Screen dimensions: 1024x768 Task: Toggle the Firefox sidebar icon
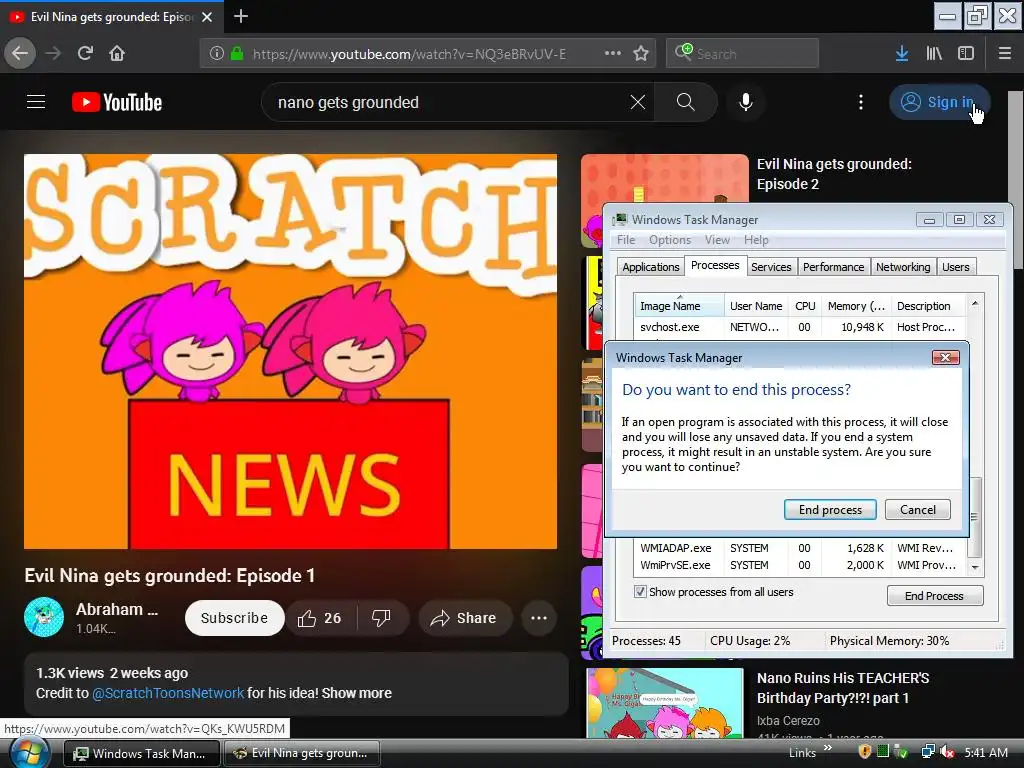pyautogui.click(x=966, y=54)
